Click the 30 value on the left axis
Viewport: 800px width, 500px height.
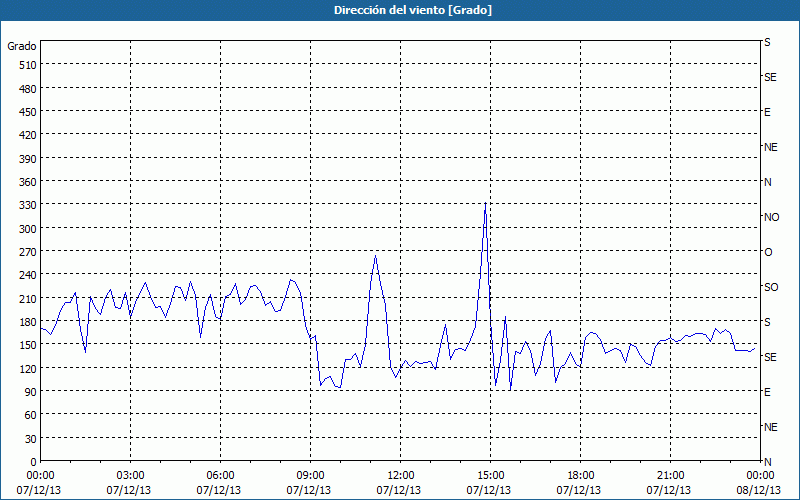(x=31, y=438)
